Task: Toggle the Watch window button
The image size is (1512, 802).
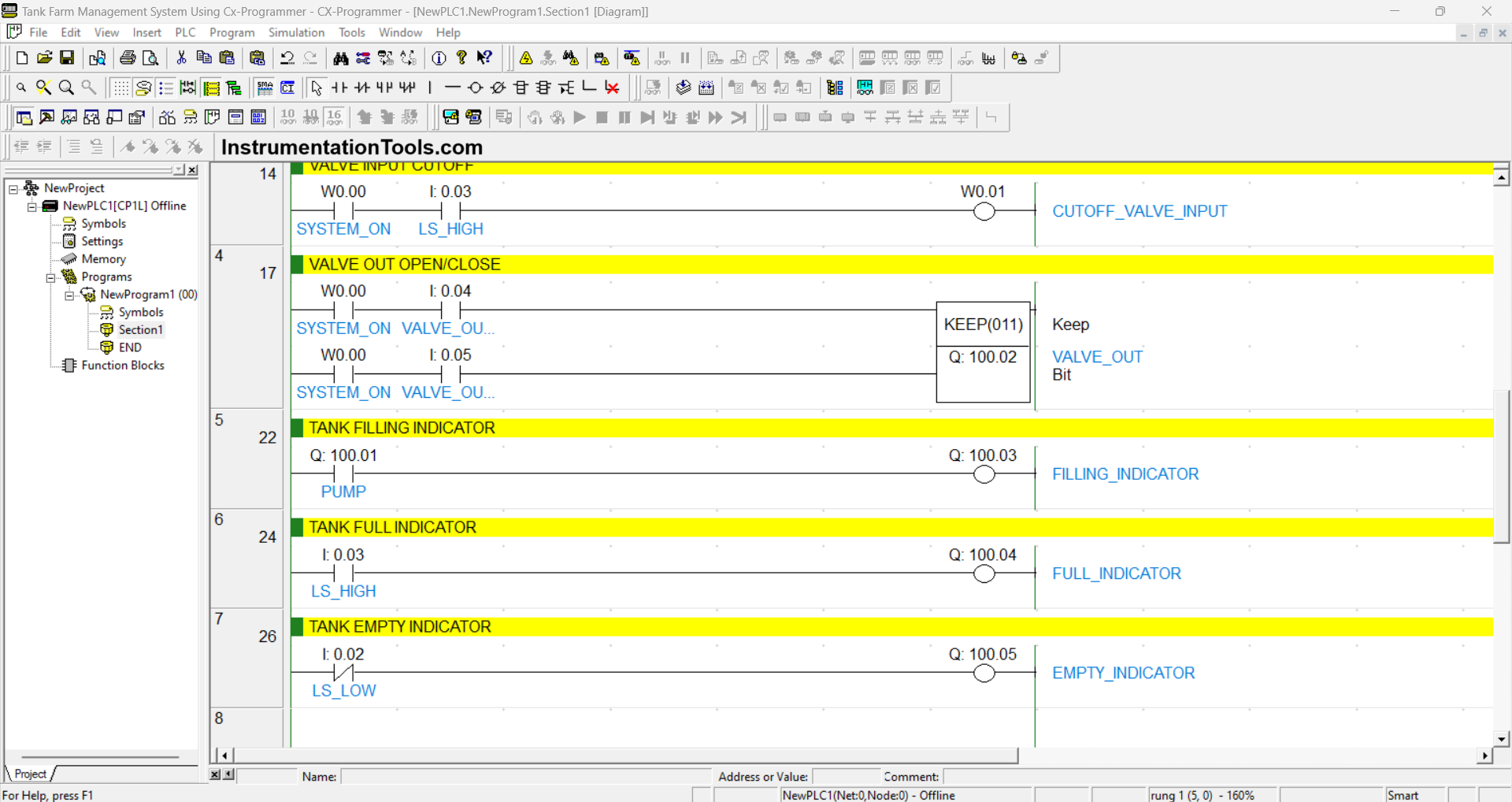Action: 69,117
